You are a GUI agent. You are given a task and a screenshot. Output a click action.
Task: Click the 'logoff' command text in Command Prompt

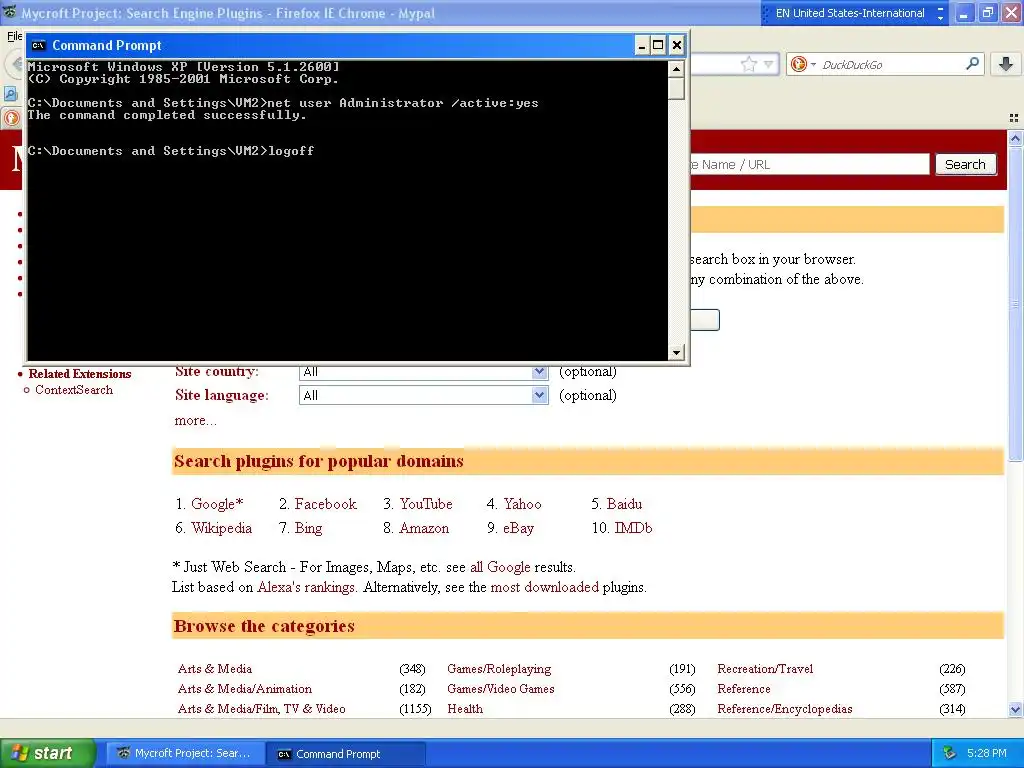[291, 151]
